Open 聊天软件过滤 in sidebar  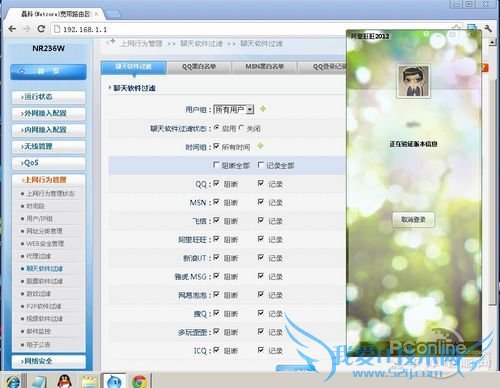(x=45, y=269)
